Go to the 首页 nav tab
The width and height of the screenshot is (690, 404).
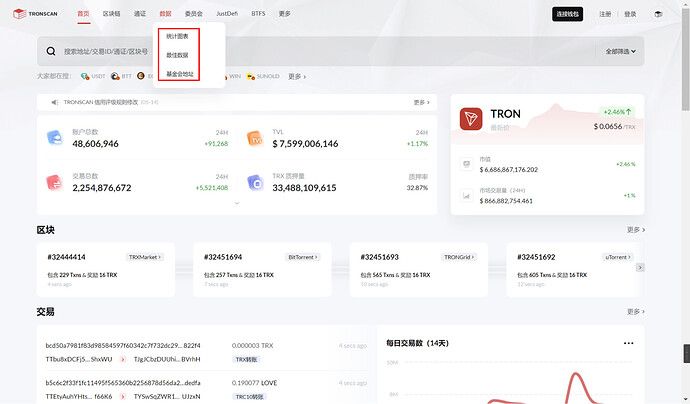pos(83,14)
